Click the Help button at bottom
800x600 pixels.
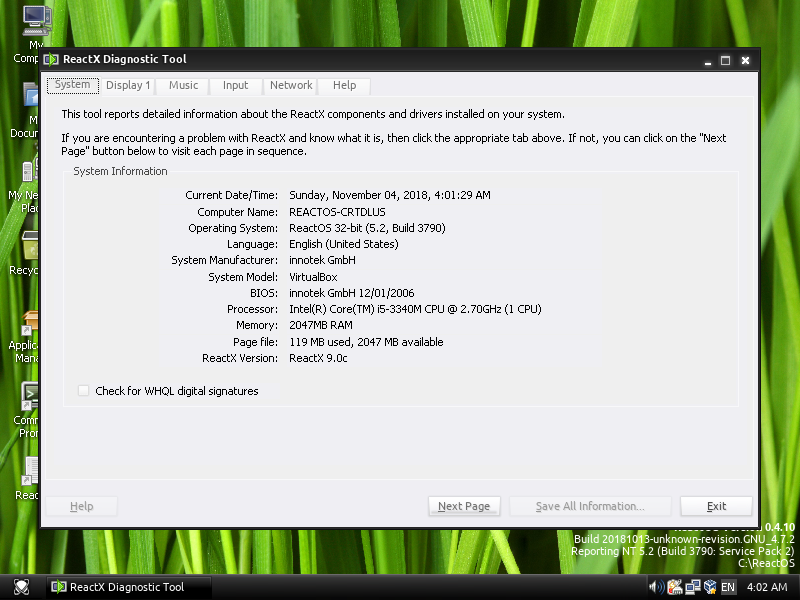tap(82, 506)
